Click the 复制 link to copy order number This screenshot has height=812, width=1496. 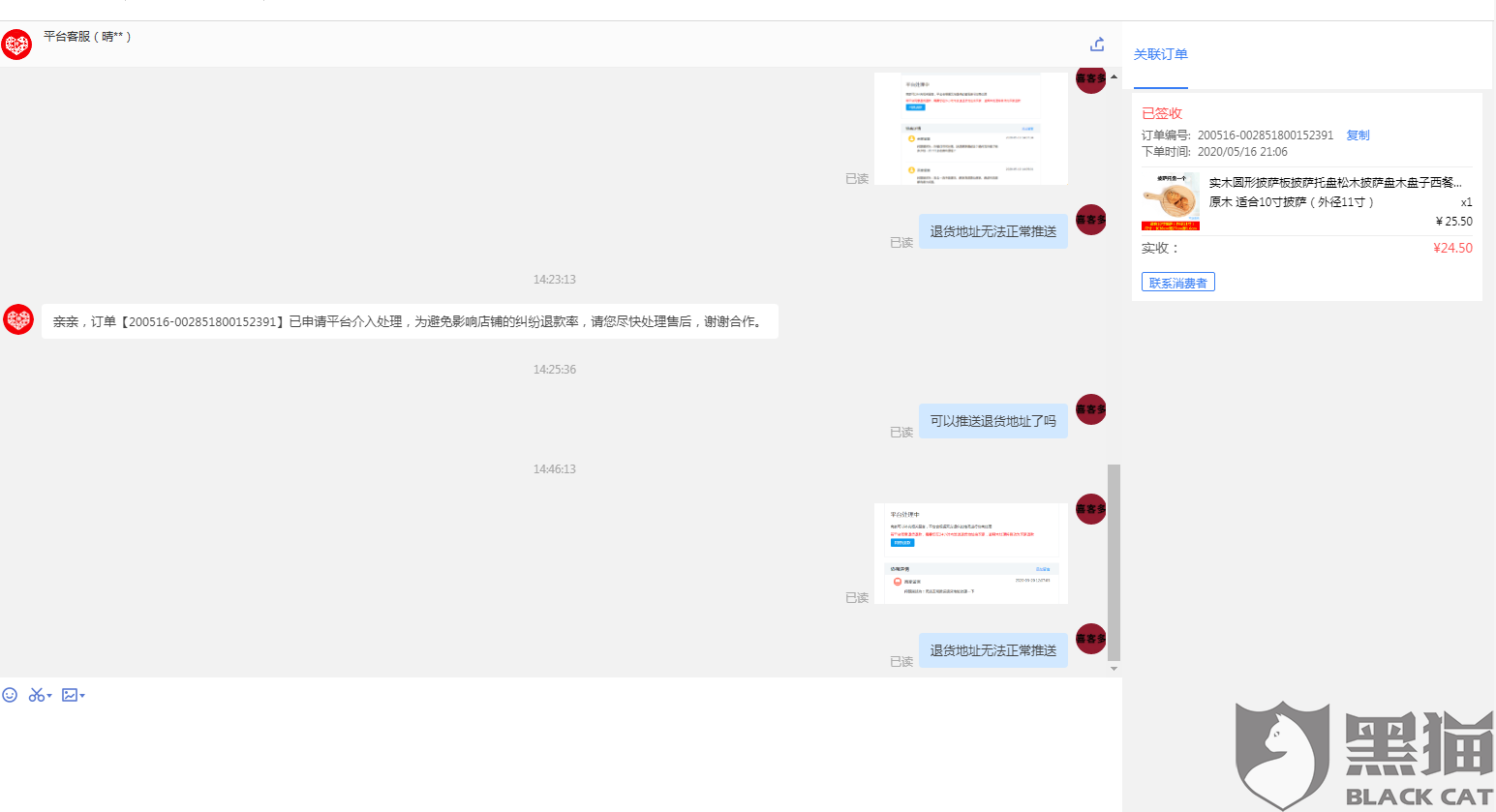click(1358, 135)
